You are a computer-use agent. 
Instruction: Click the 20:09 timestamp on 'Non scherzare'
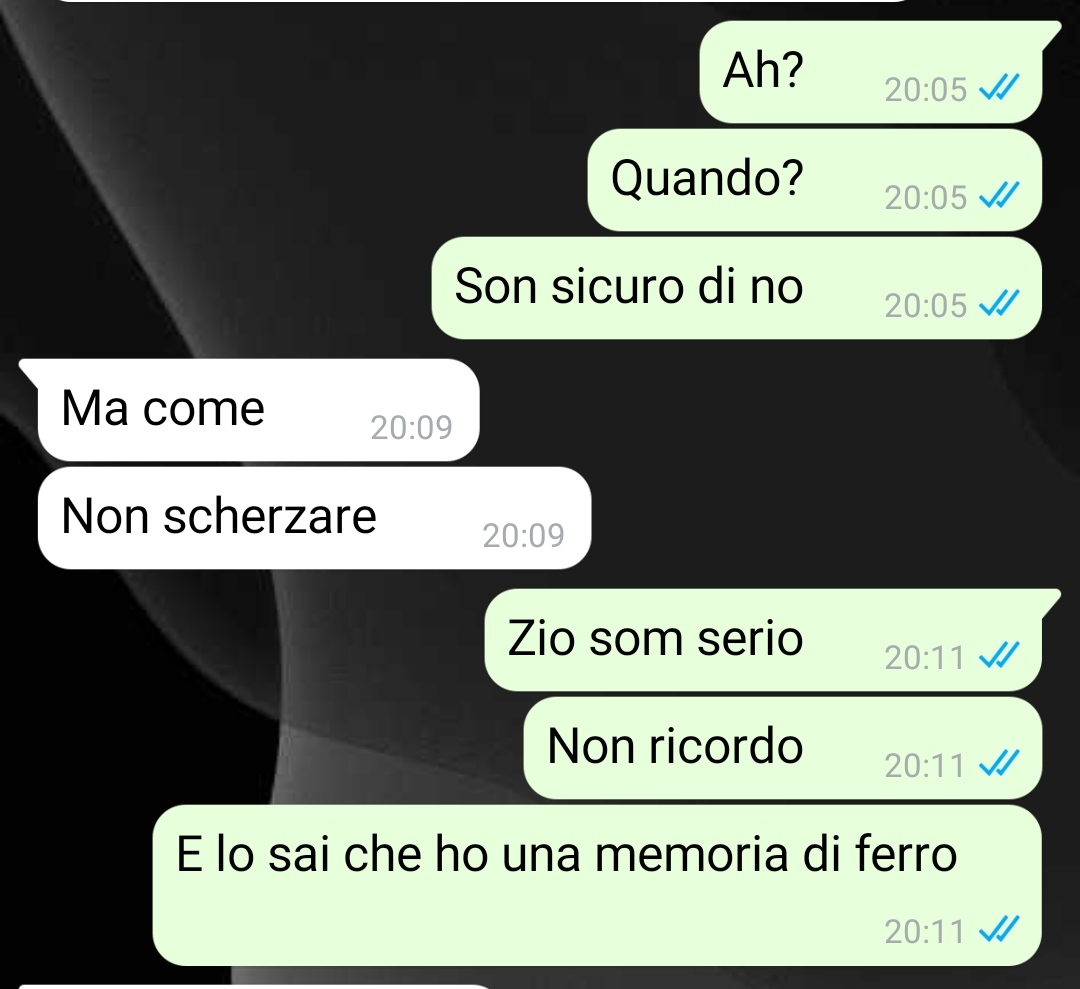point(523,536)
